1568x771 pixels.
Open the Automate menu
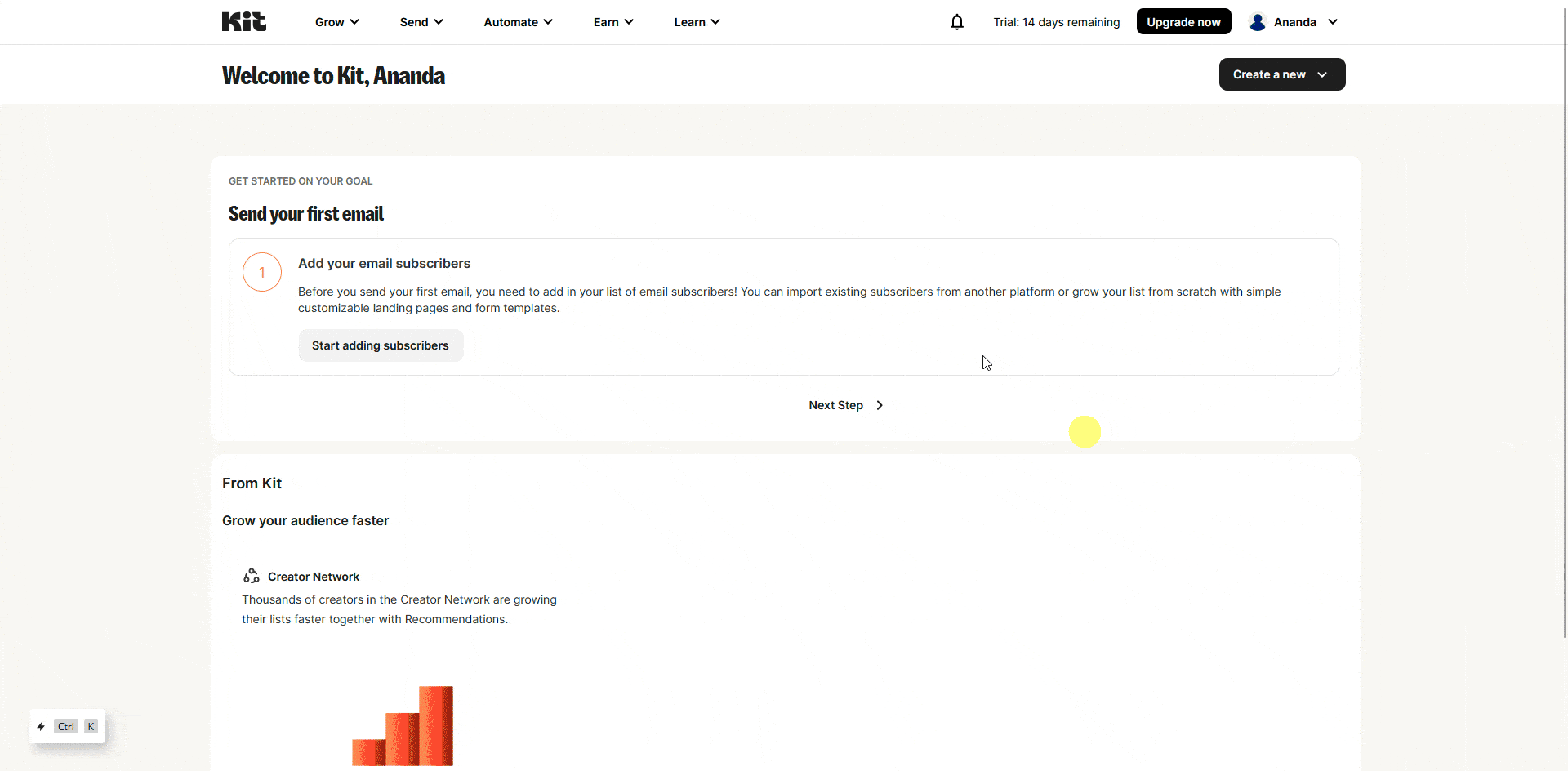(517, 22)
